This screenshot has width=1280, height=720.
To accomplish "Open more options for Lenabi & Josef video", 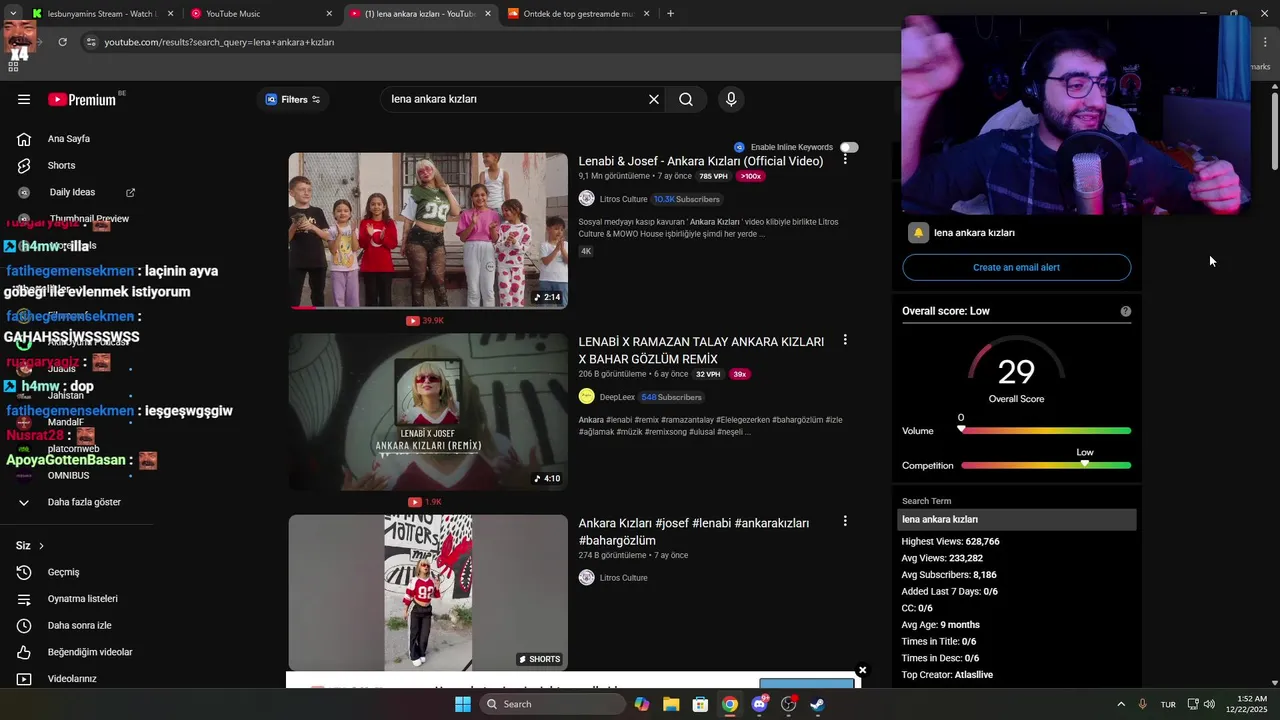I will [845, 159].
